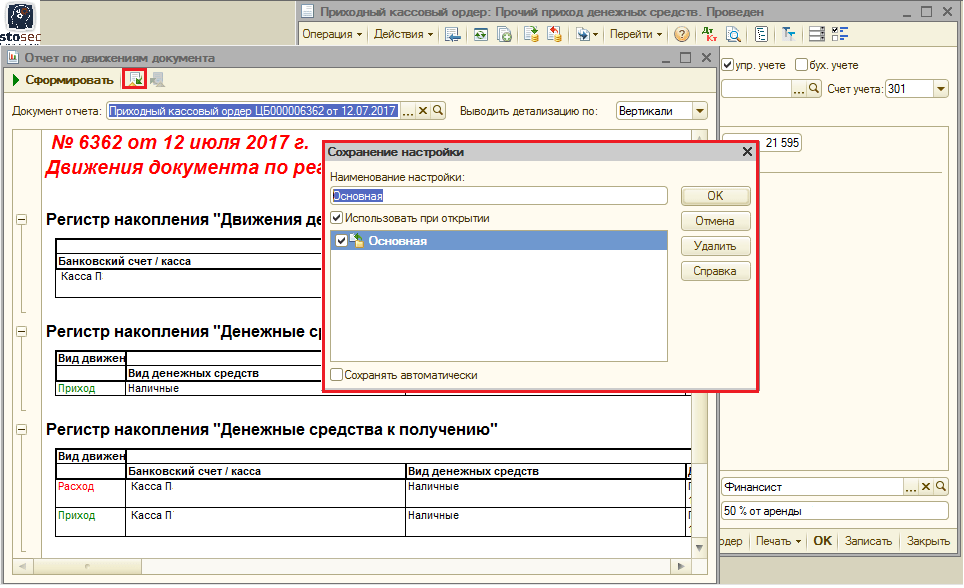The height and width of the screenshot is (588, 964).
Task: Open the Перейти menu
Action: pyautogui.click(x=636, y=34)
